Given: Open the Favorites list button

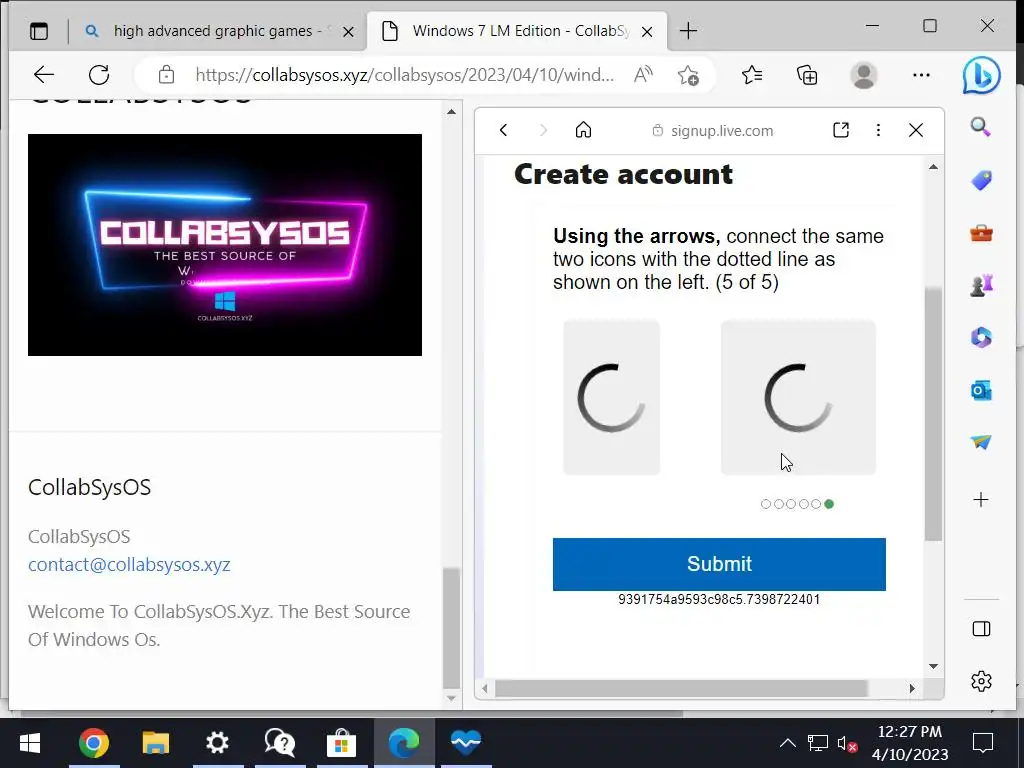Looking at the screenshot, I should point(752,75).
